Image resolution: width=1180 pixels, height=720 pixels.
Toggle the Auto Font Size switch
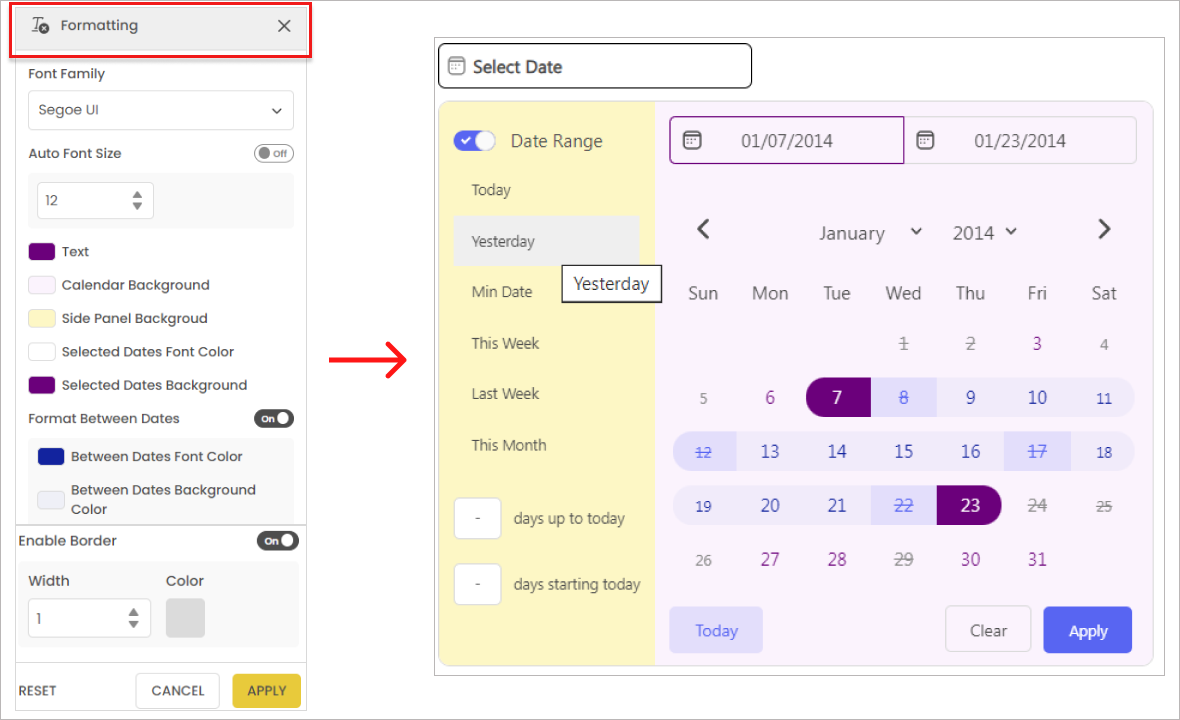273,153
